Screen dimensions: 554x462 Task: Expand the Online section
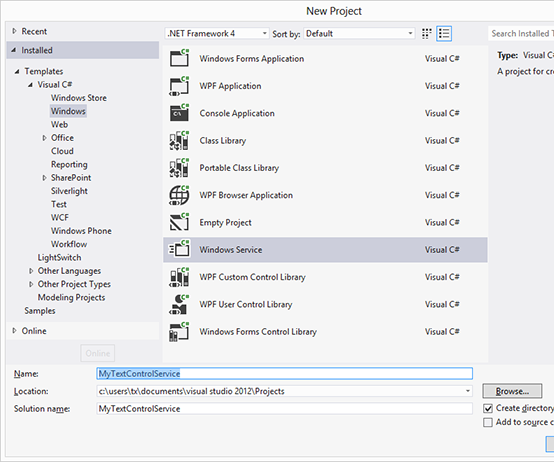pyautogui.click(x=14, y=331)
